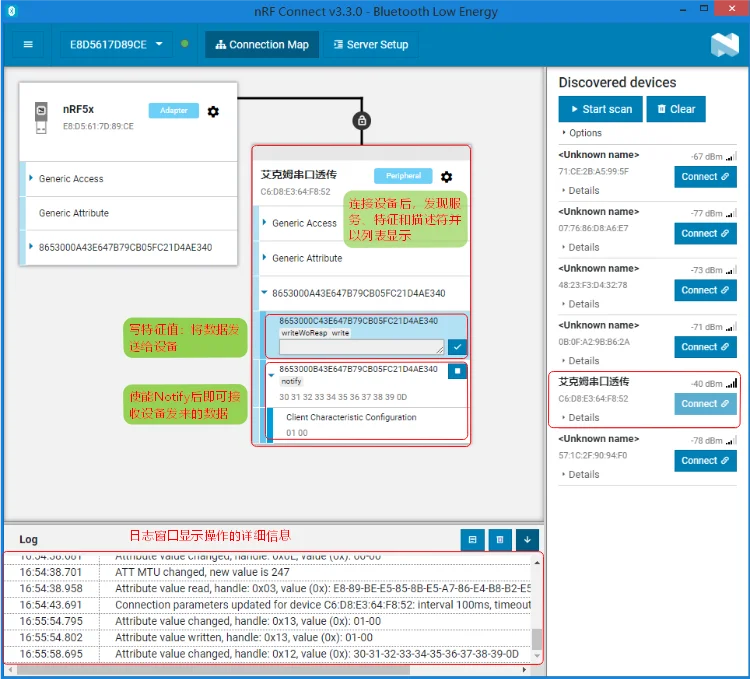Click the Nordic logo icon
Screen dimensions: 750x679
tap(724, 45)
